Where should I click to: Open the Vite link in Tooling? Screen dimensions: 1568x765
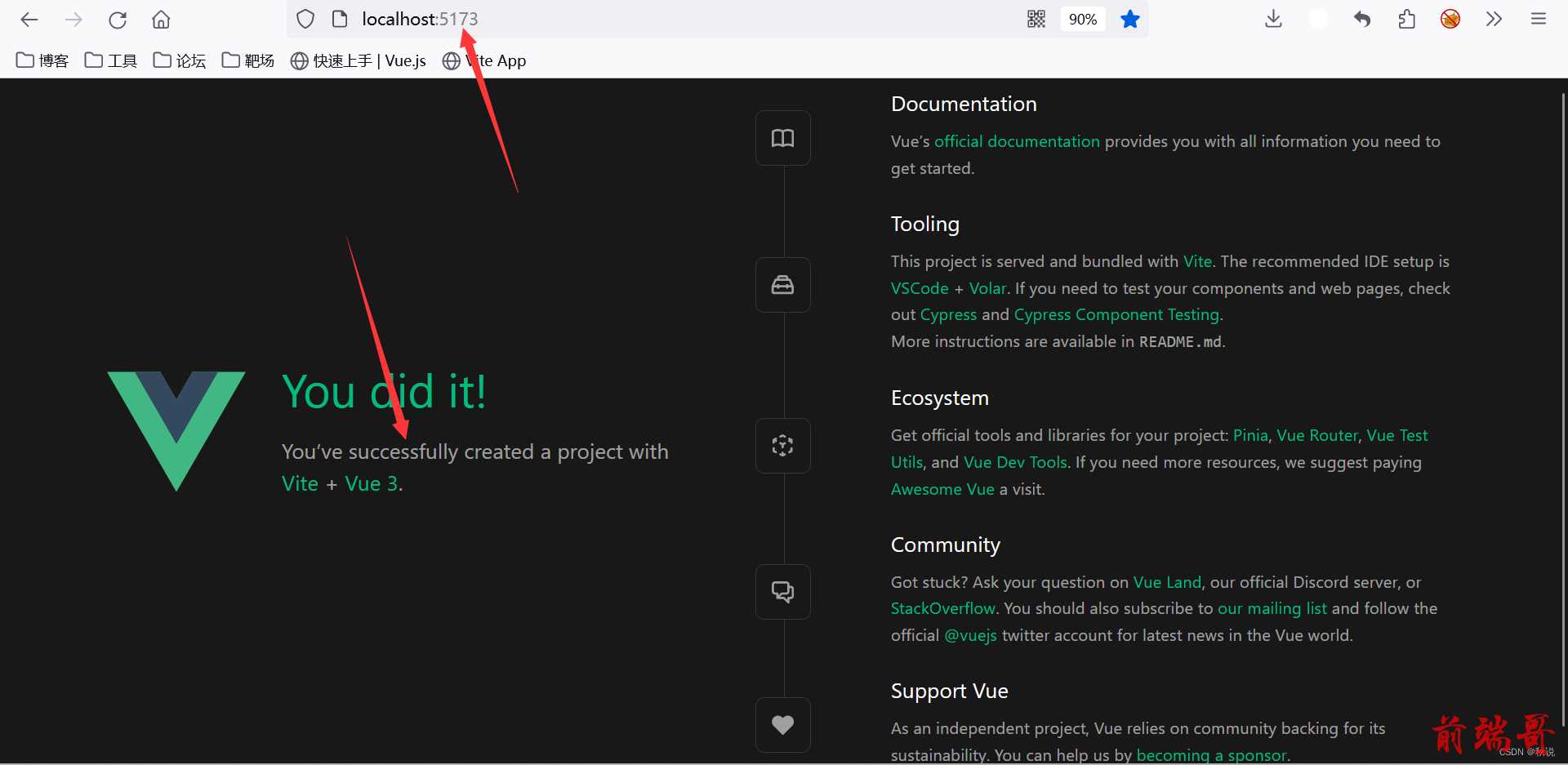pyautogui.click(x=1197, y=261)
